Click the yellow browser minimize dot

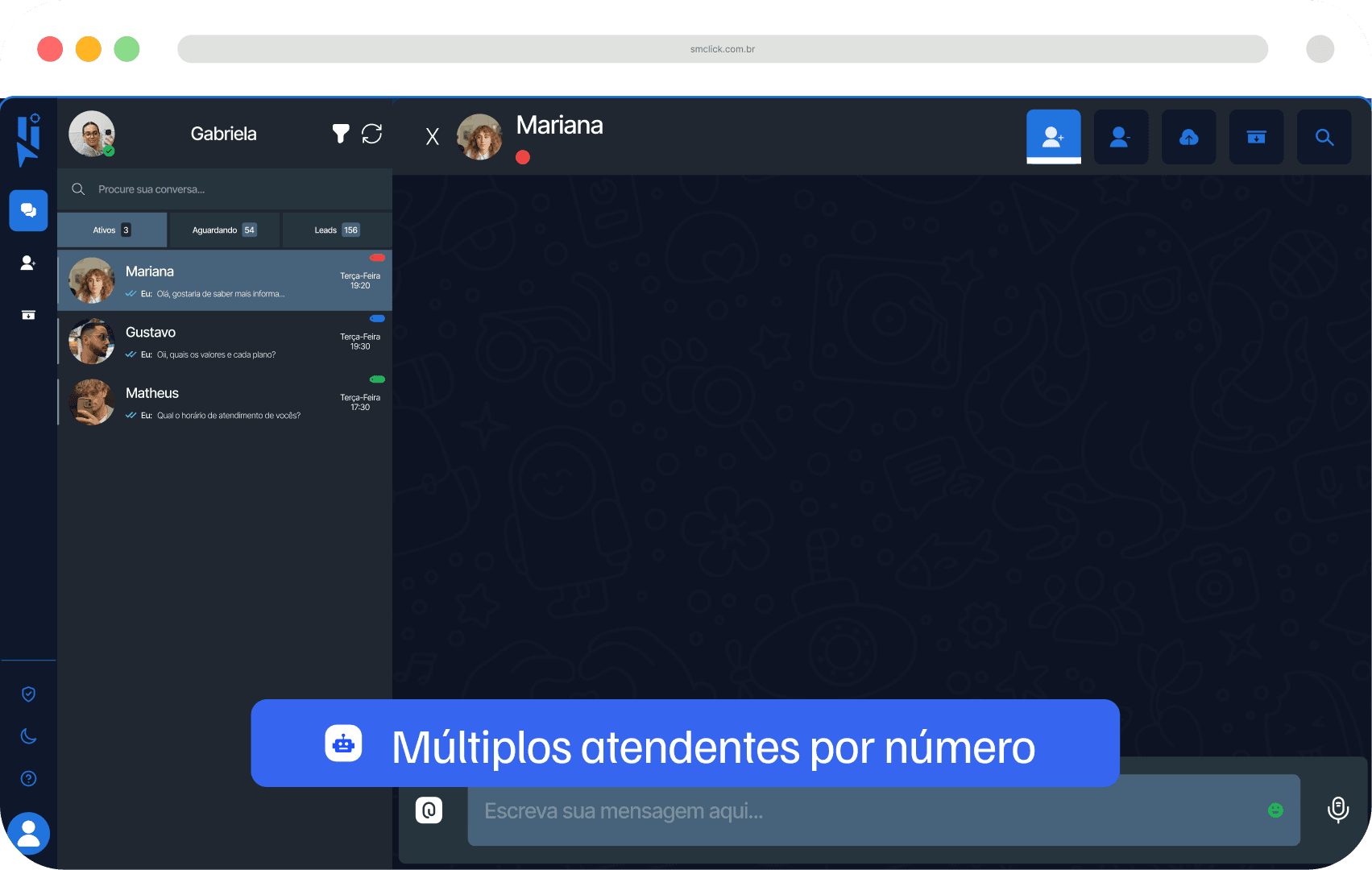click(x=89, y=49)
